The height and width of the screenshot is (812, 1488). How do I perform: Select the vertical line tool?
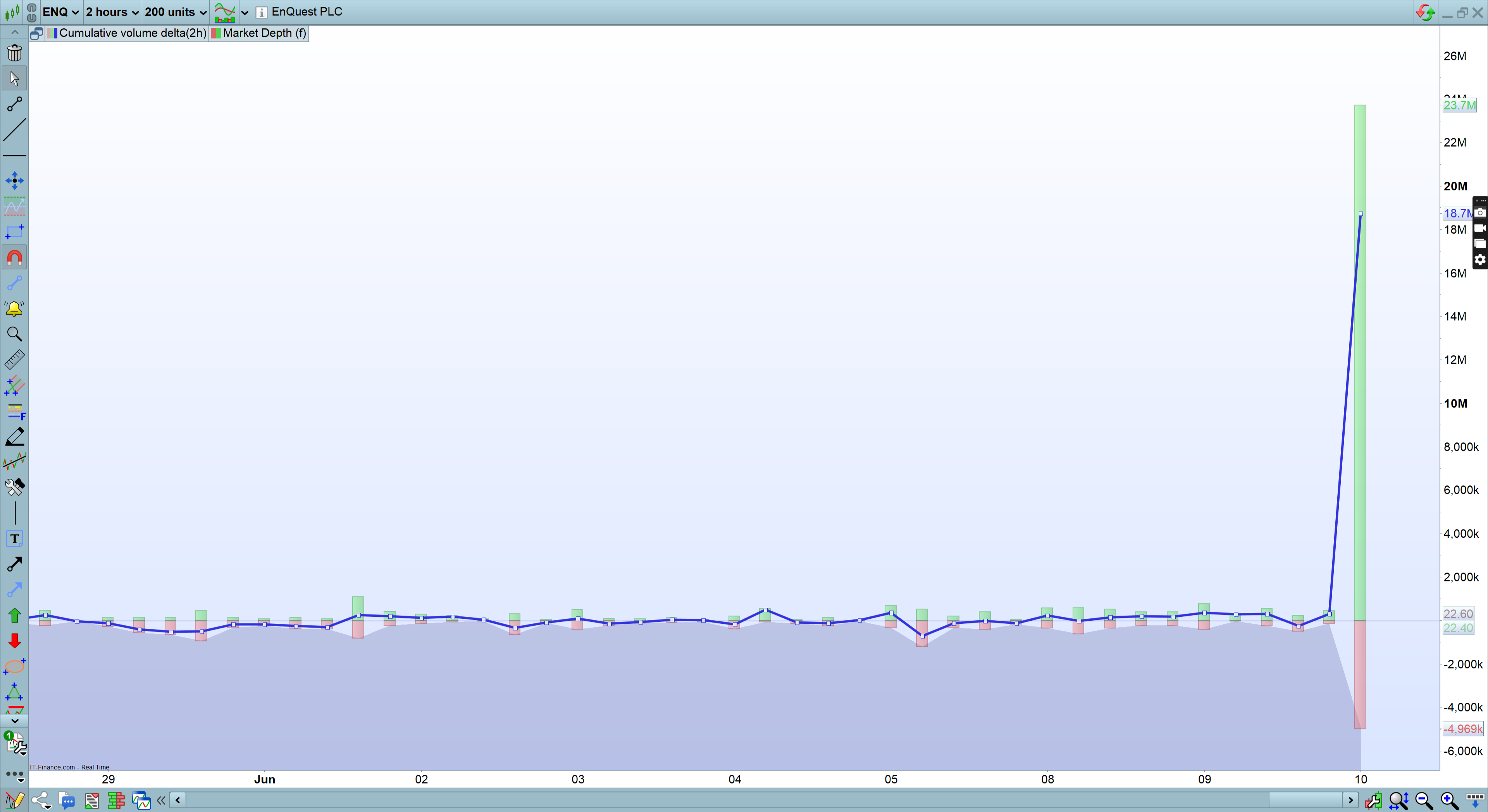(x=14, y=513)
